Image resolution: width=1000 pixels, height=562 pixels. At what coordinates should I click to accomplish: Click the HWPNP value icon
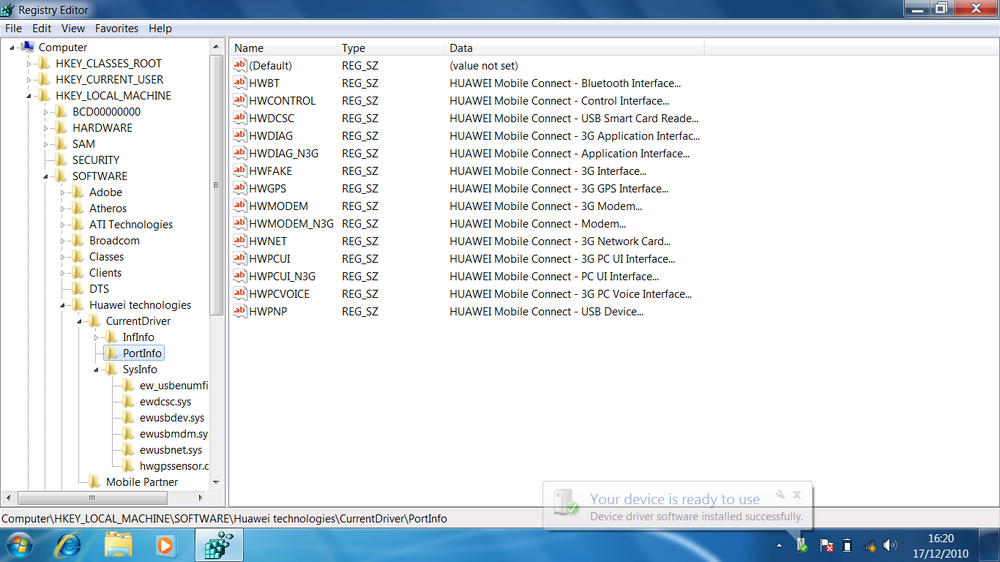[240, 311]
